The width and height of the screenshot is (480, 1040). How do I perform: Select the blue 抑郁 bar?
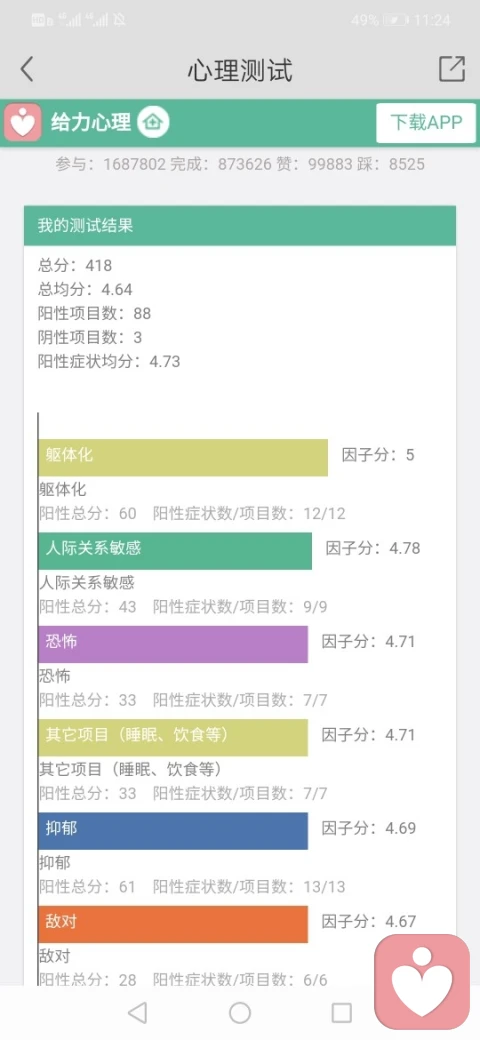[173, 831]
